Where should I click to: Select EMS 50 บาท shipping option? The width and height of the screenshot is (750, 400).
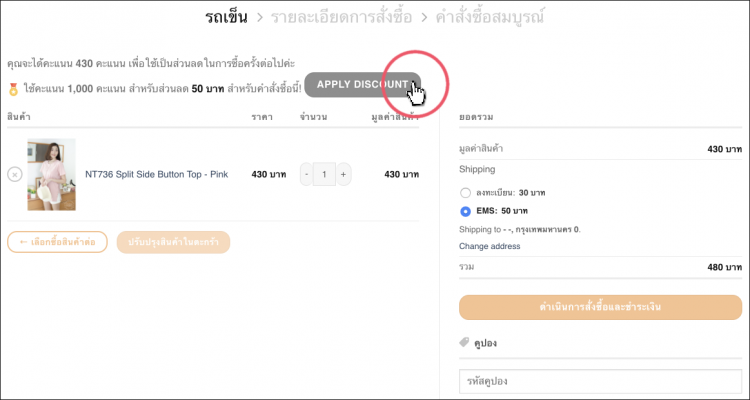(x=465, y=211)
